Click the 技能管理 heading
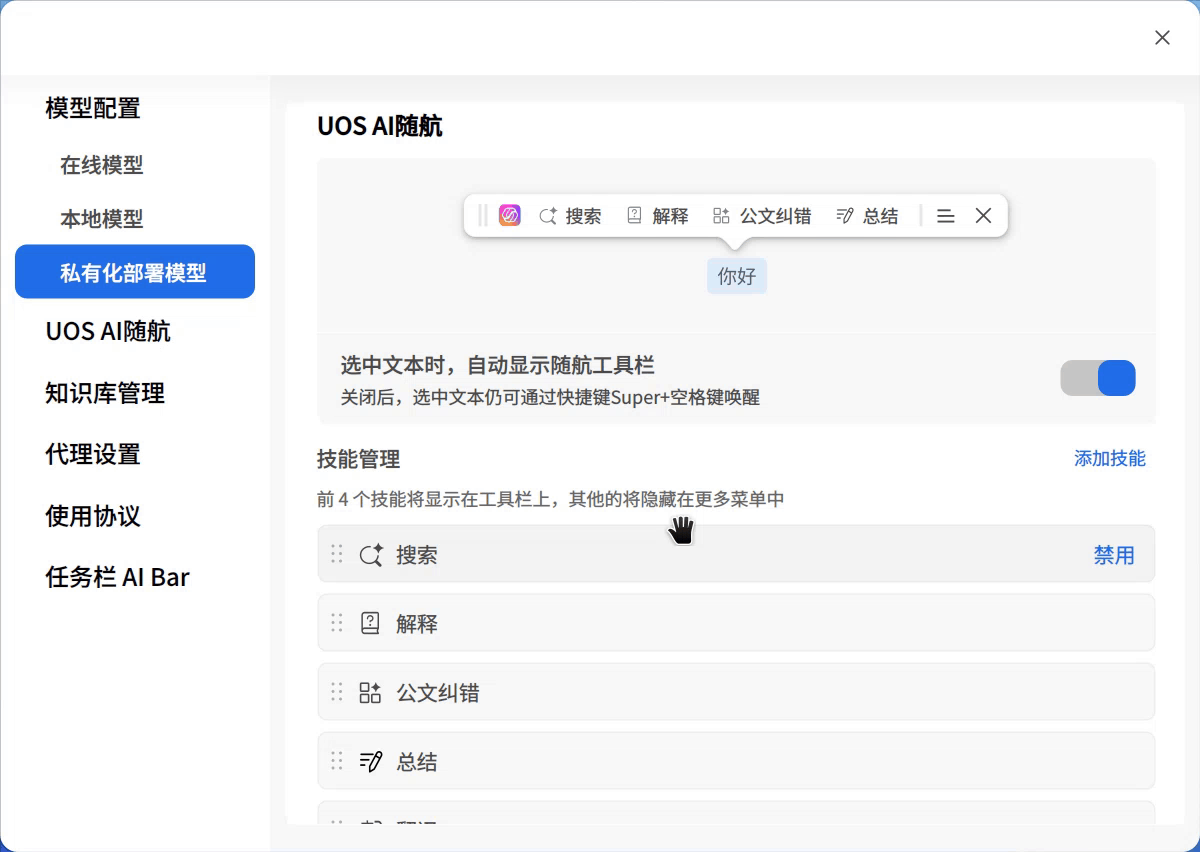Image resolution: width=1200 pixels, height=852 pixels. click(x=359, y=459)
